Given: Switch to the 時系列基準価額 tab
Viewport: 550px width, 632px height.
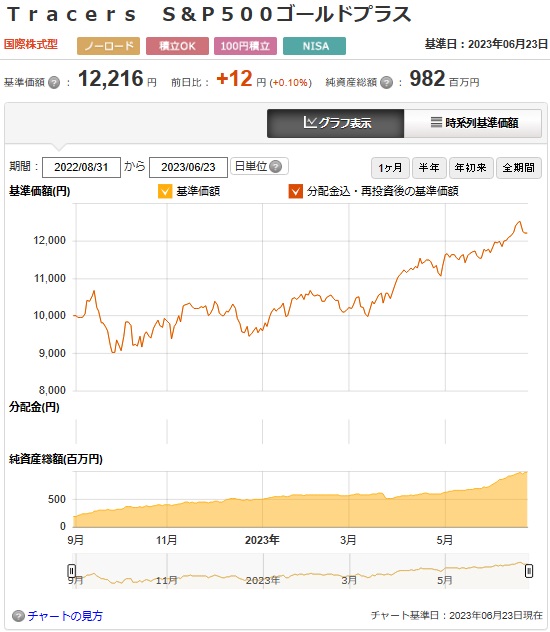Looking at the screenshot, I should click(473, 123).
